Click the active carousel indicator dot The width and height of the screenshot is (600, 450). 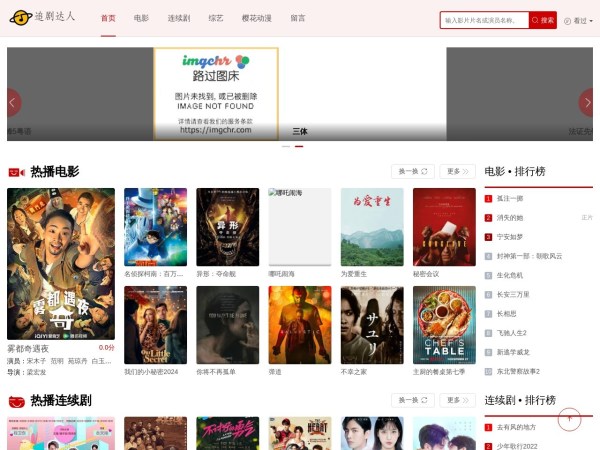tap(299, 146)
